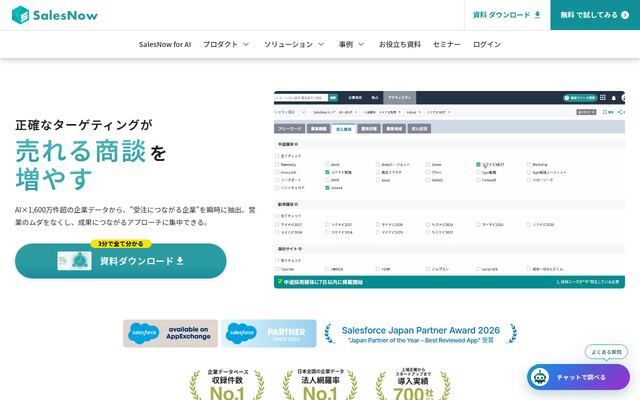The image size is (640, 400).
Task: Check 全てチェック under 中途媒体
Action: tap(277, 156)
